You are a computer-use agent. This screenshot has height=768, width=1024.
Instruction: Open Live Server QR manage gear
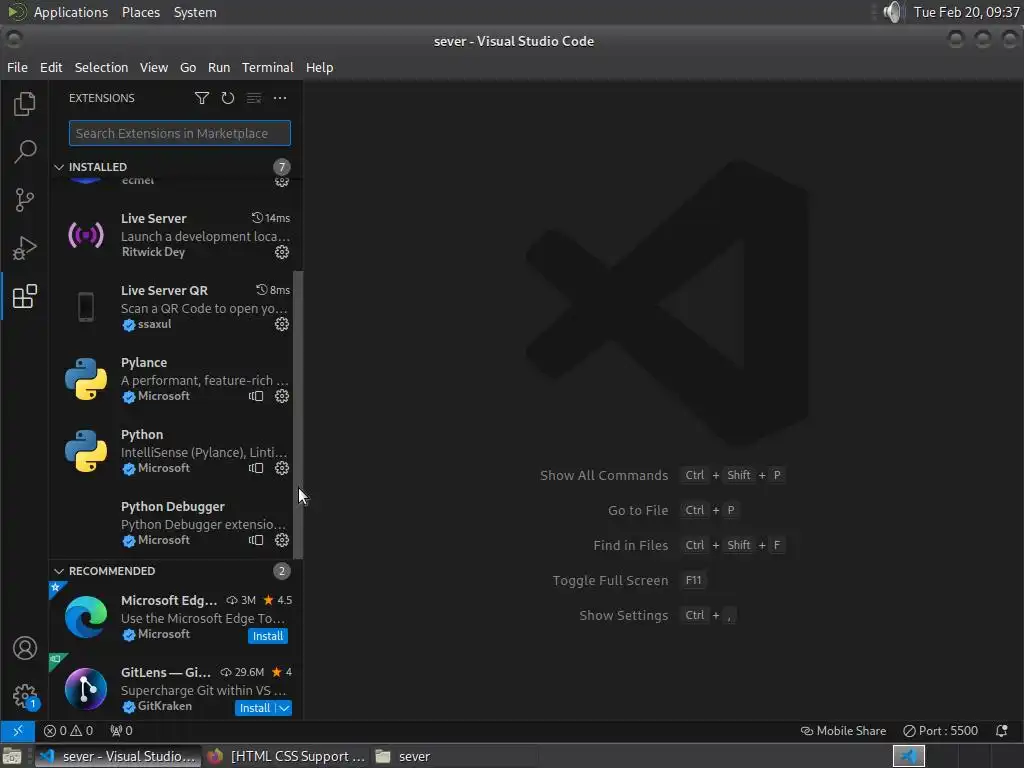point(281,324)
